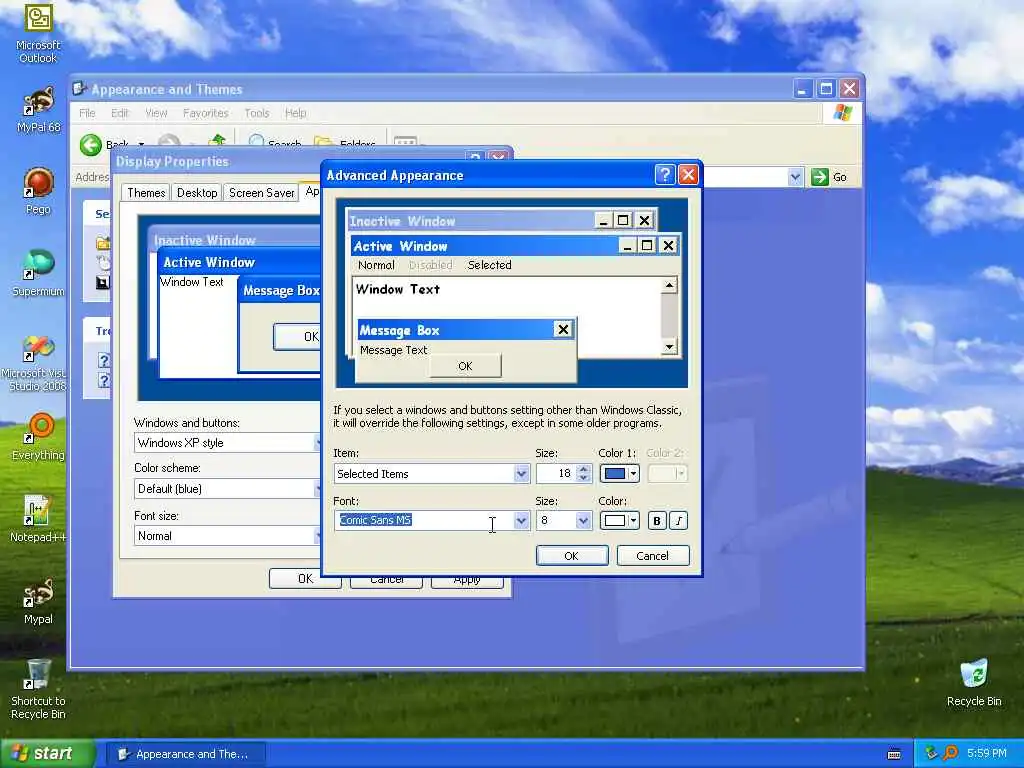Click the help question mark in Advanced Appearance
The height and width of the screenshot is (768, 1024).
click(664, 174)
